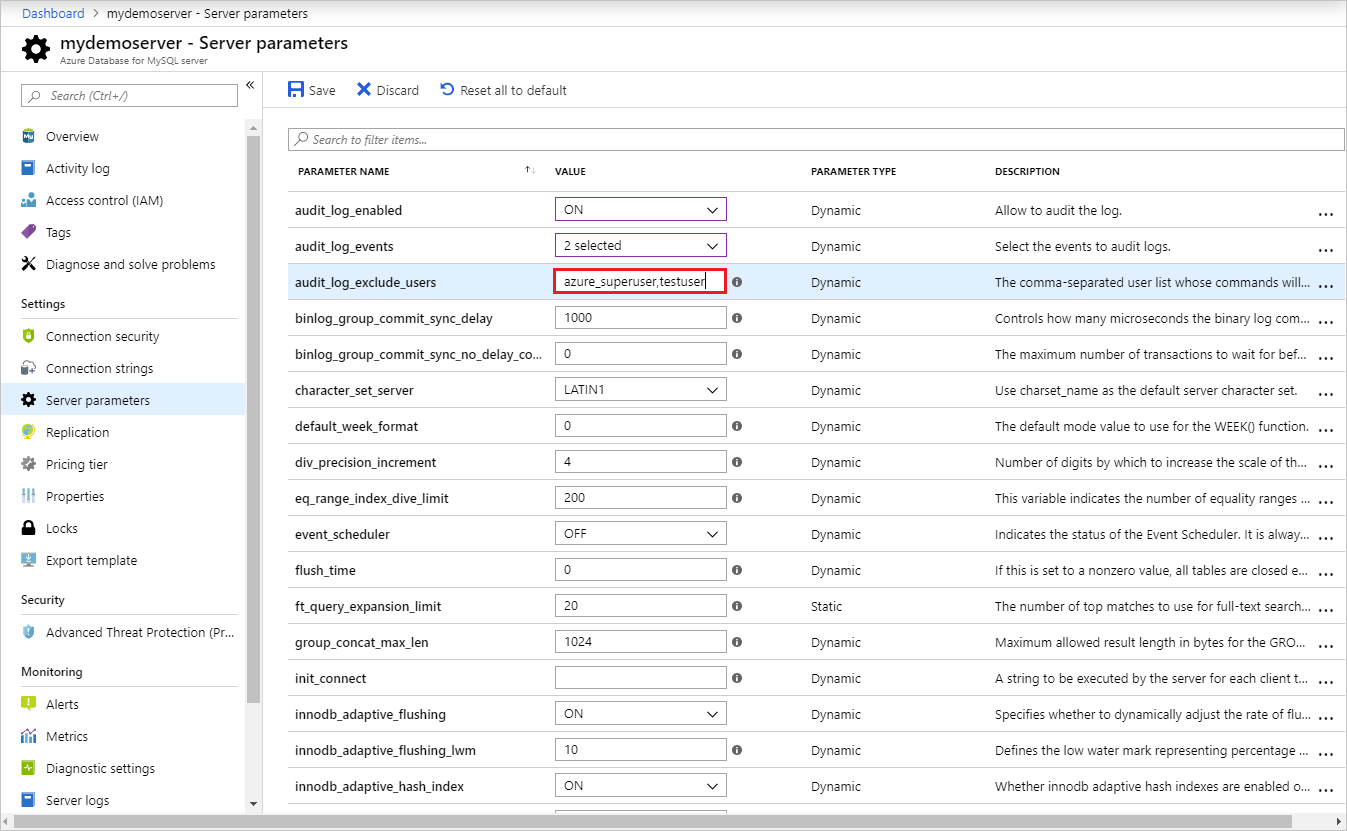Image resolution: width=1347 pixels, height=831 pixels.
Task: Collapse the sidebar with double chevron
Action: click(x=250, y=85)
